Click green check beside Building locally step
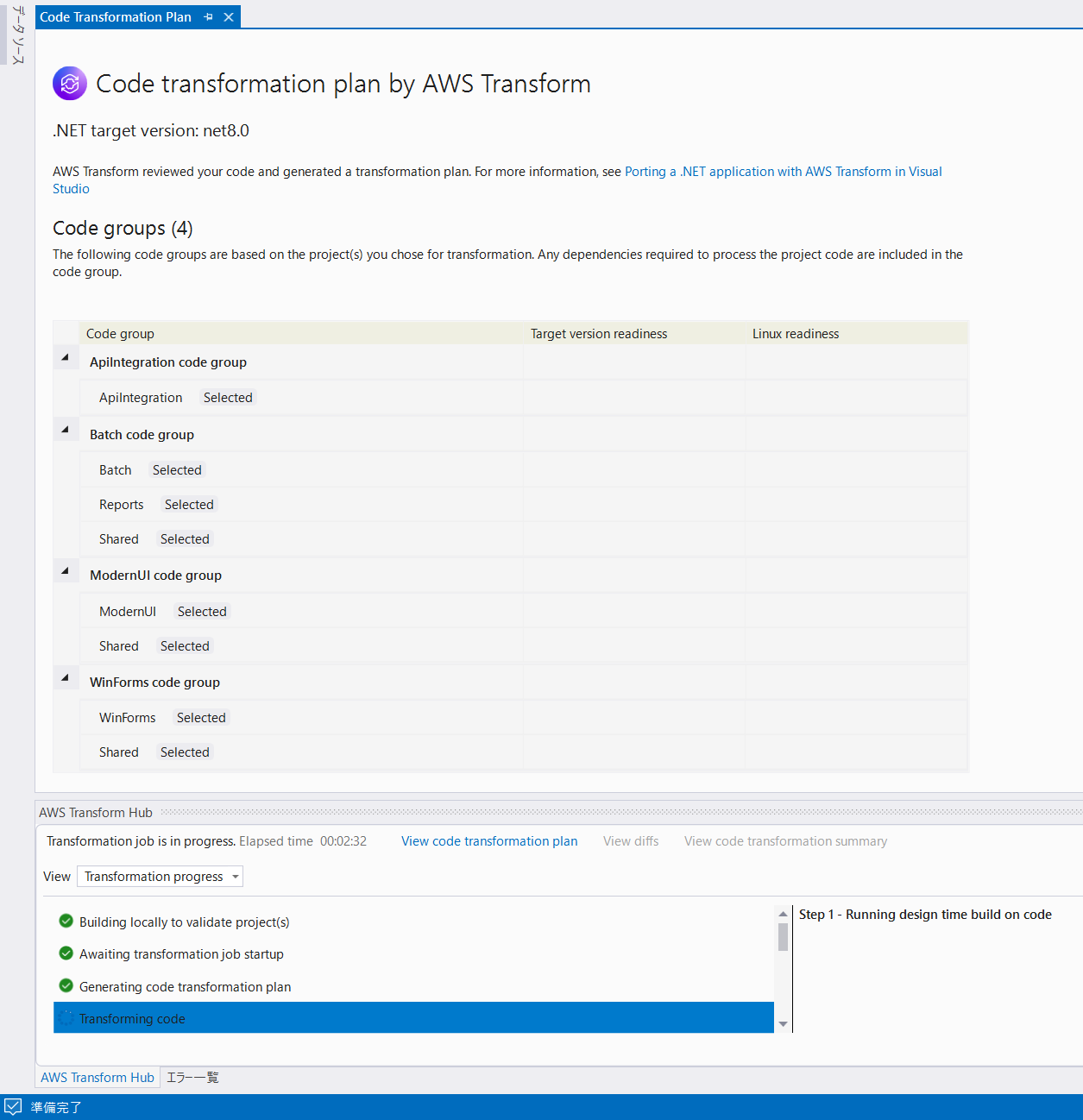The image size is (1083, 1120). (x=66, y=921)
